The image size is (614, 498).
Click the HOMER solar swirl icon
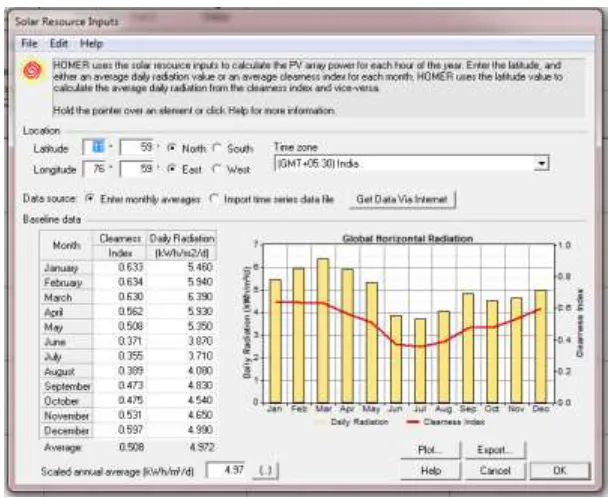pos(32,71)
